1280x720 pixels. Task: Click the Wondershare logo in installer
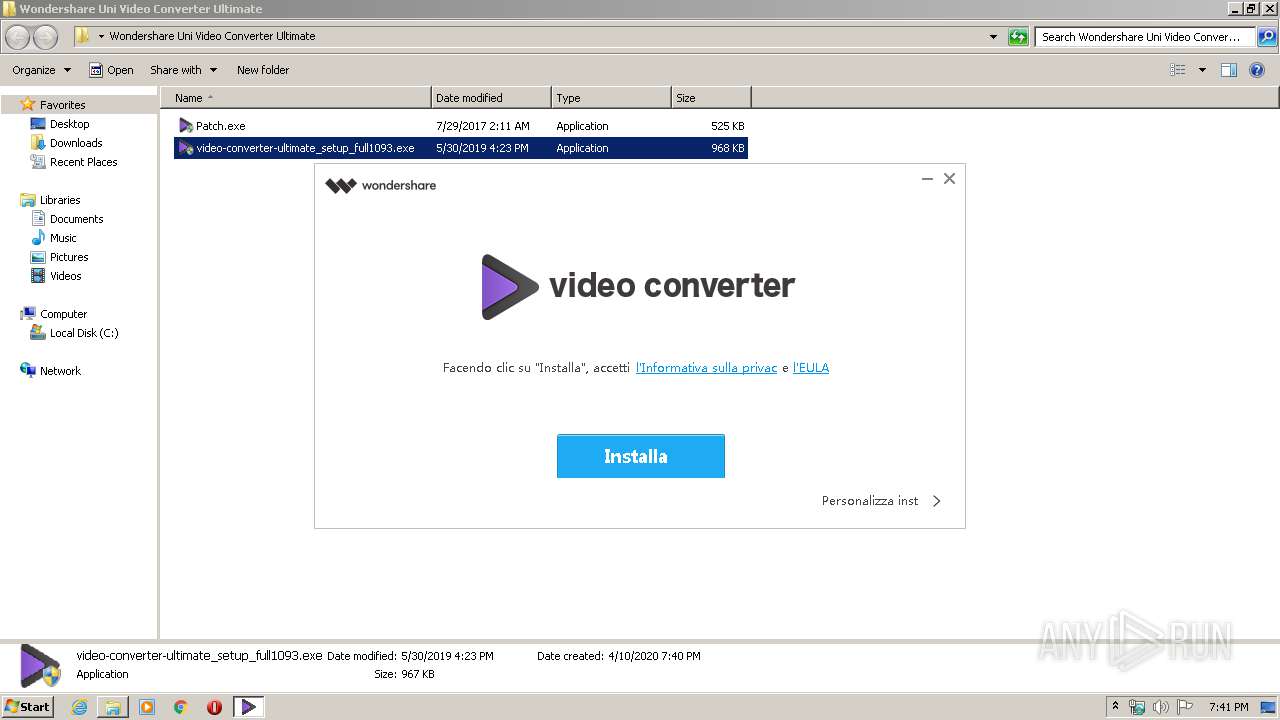[381, 185]
